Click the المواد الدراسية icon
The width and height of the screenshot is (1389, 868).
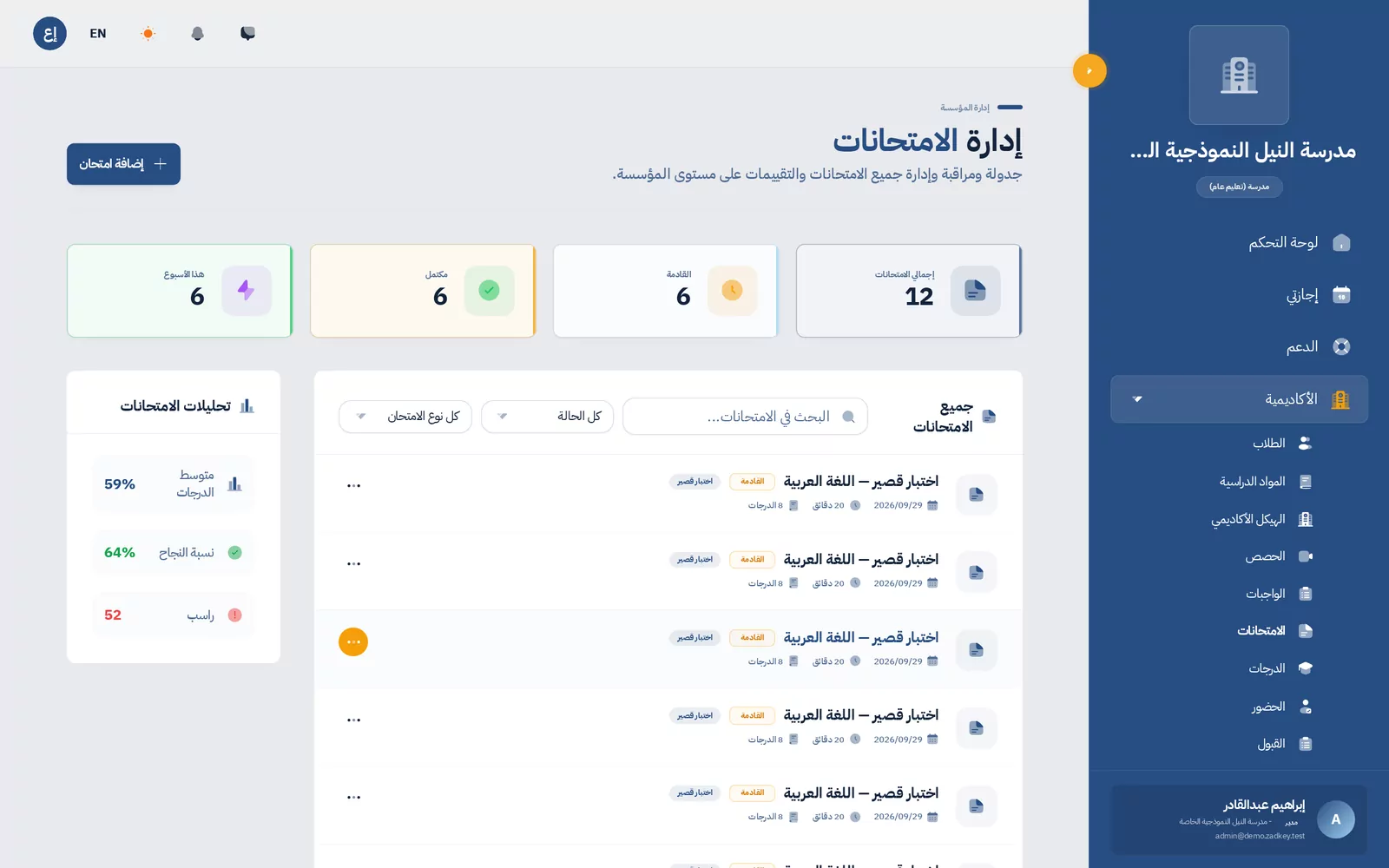1305,482
